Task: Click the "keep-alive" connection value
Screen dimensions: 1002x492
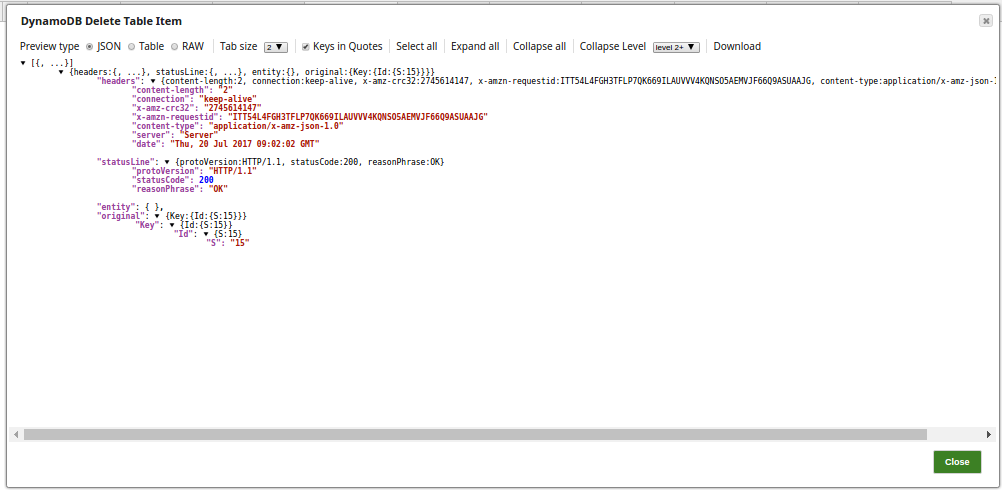Action: coord(228,99)
